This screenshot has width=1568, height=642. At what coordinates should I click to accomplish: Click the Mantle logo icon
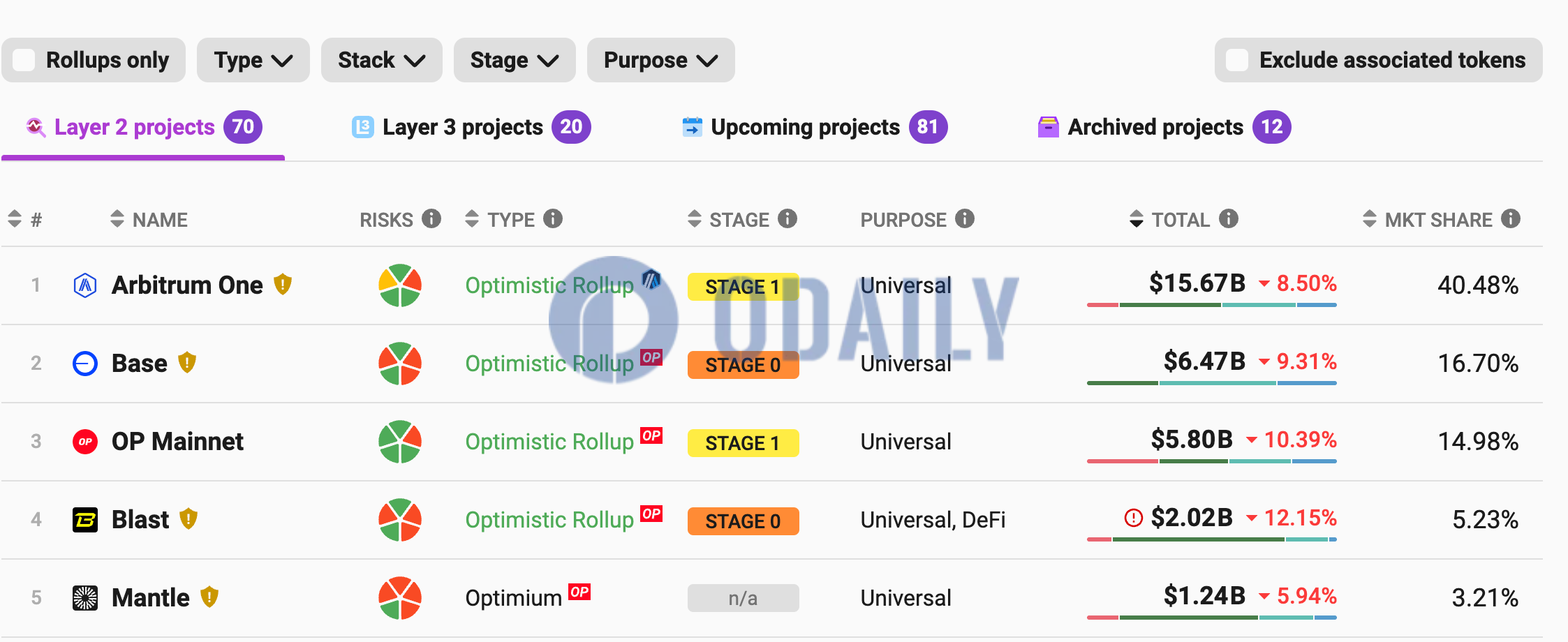click(x=85, y=598)
